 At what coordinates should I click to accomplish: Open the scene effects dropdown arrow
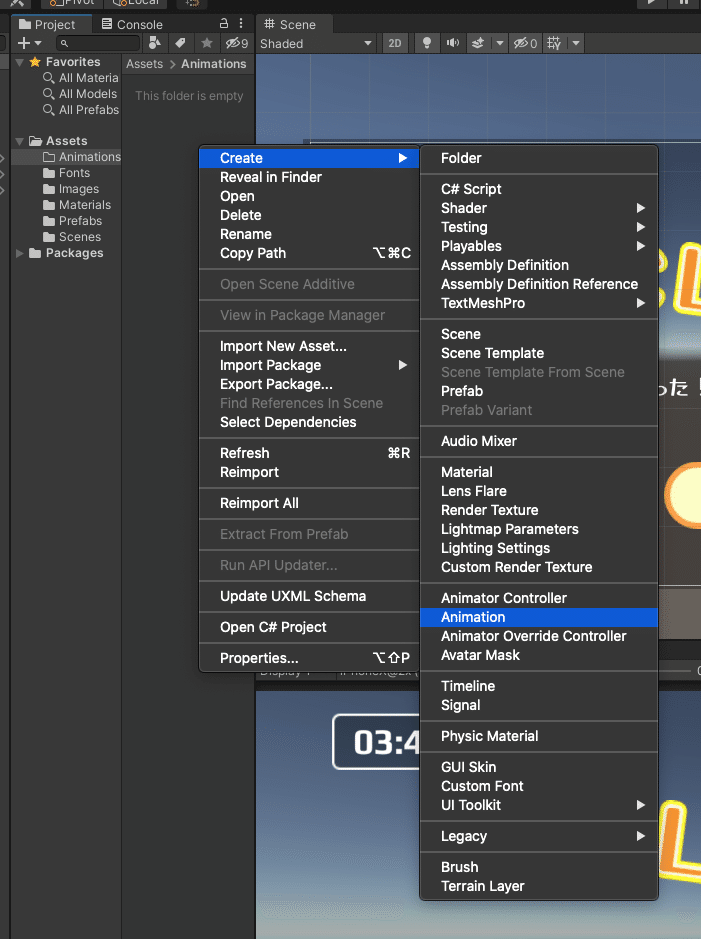[x=499, y=43]
